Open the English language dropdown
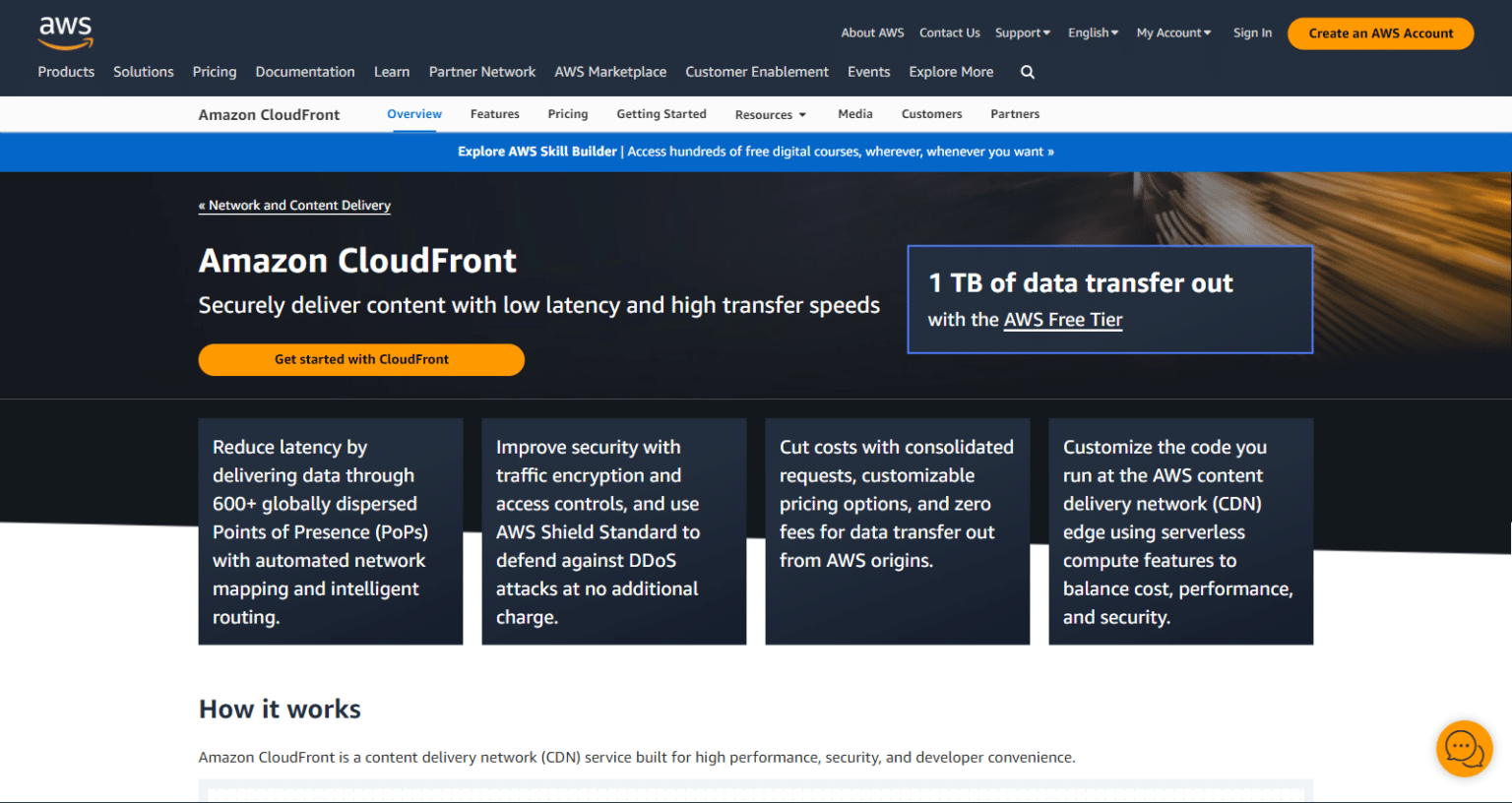Screen dimensions: 1512x803 click(1093, 32)
